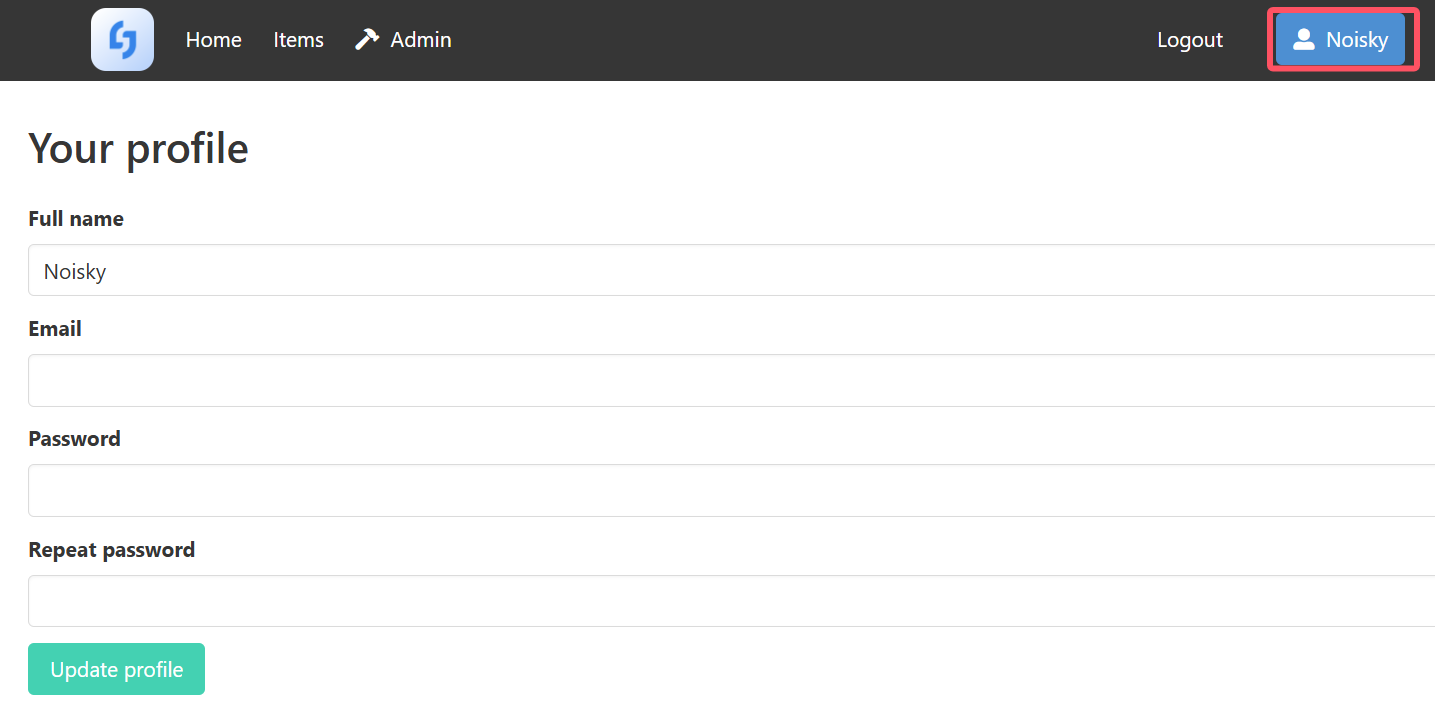Focus the Full name input field
The width and height of the screenshot is (1435, 726).
pos(731,270)
